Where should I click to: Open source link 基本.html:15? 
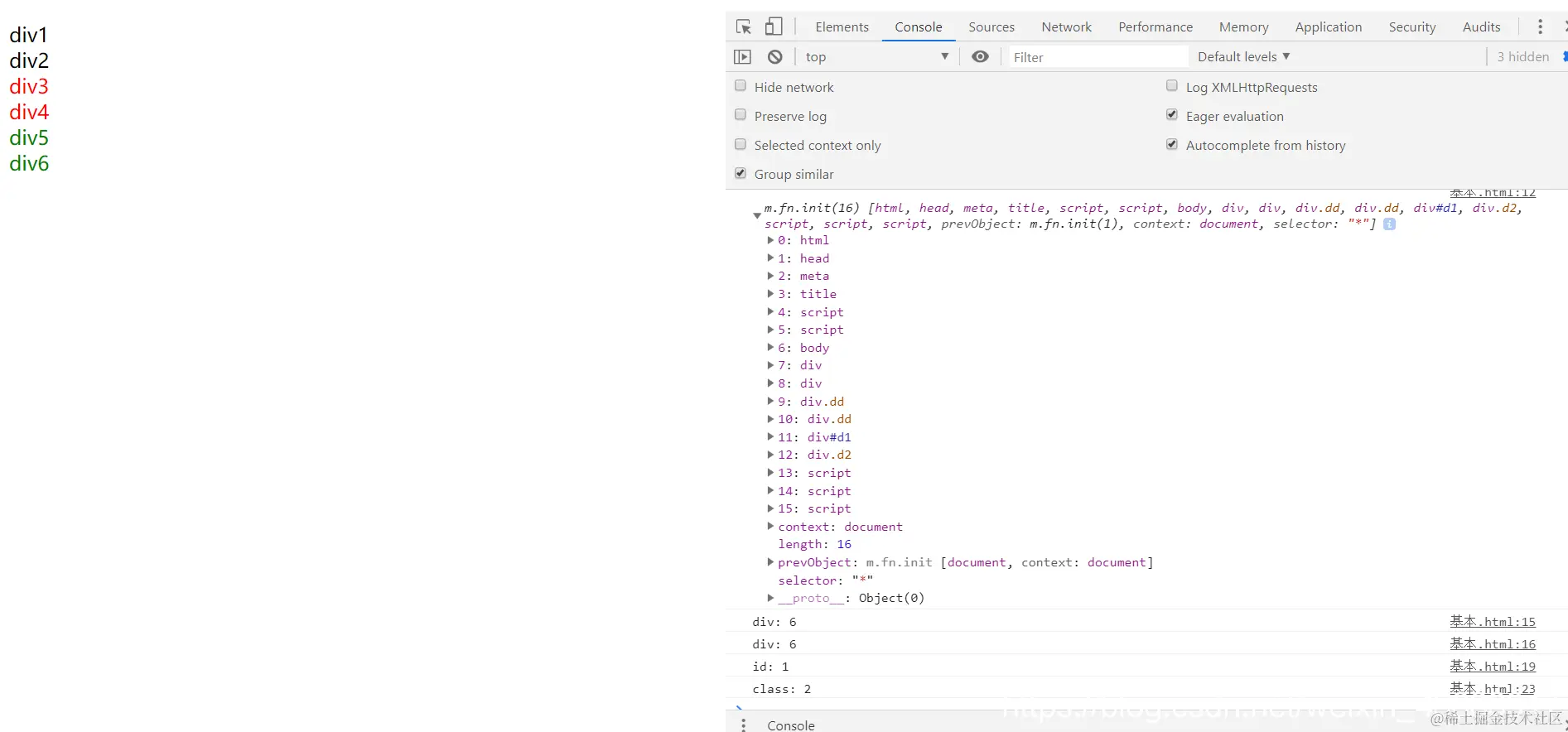(x=1493, y=621)
